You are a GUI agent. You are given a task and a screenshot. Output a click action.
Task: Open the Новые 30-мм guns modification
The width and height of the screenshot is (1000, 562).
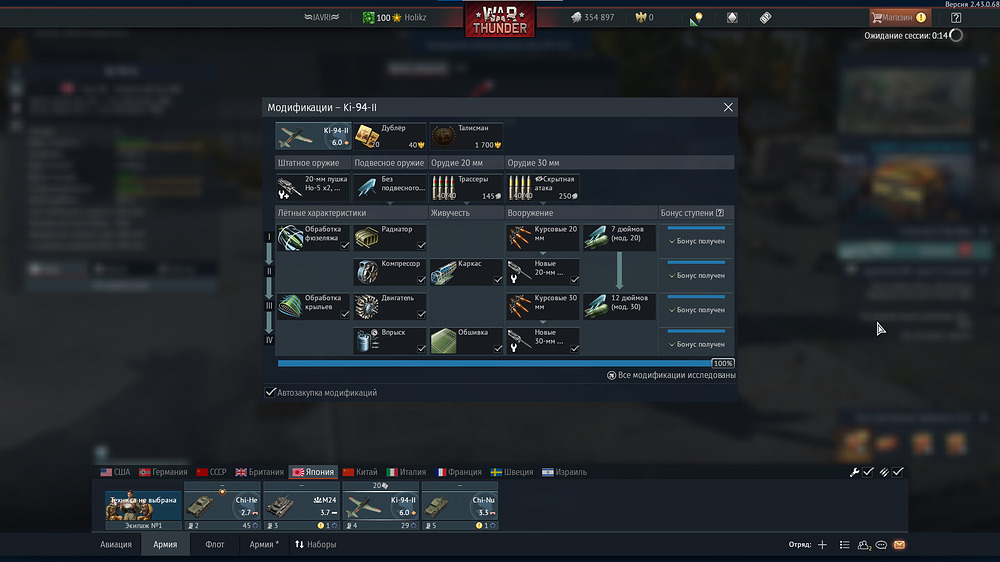[x=543, y=341]
